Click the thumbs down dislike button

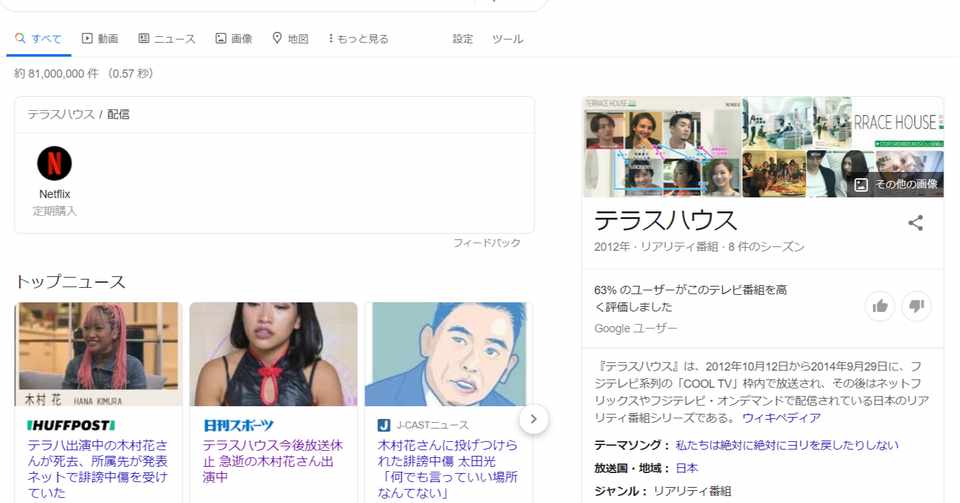pos(916,305)
